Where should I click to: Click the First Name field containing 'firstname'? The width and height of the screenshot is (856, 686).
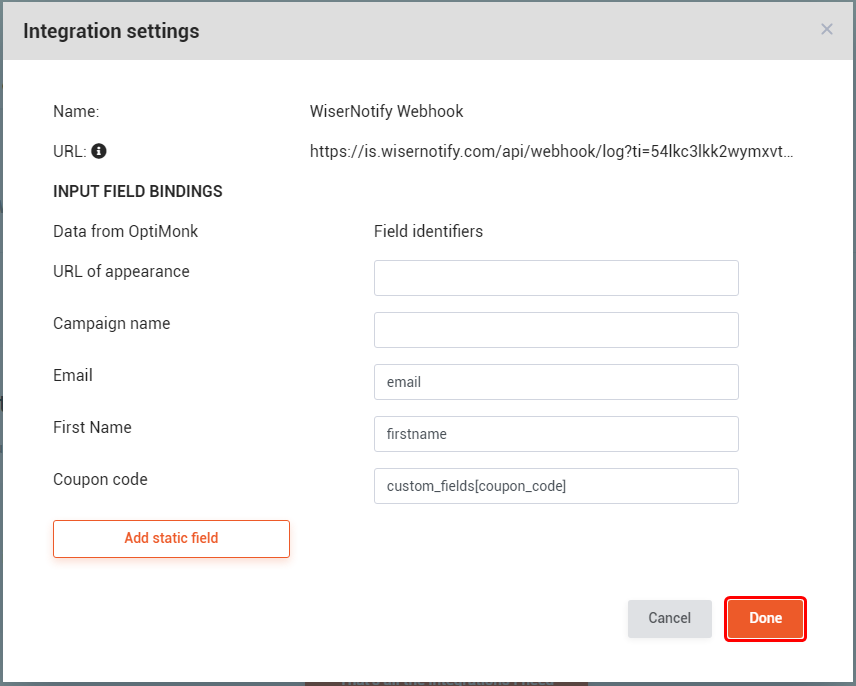click(x=556, y=434)
